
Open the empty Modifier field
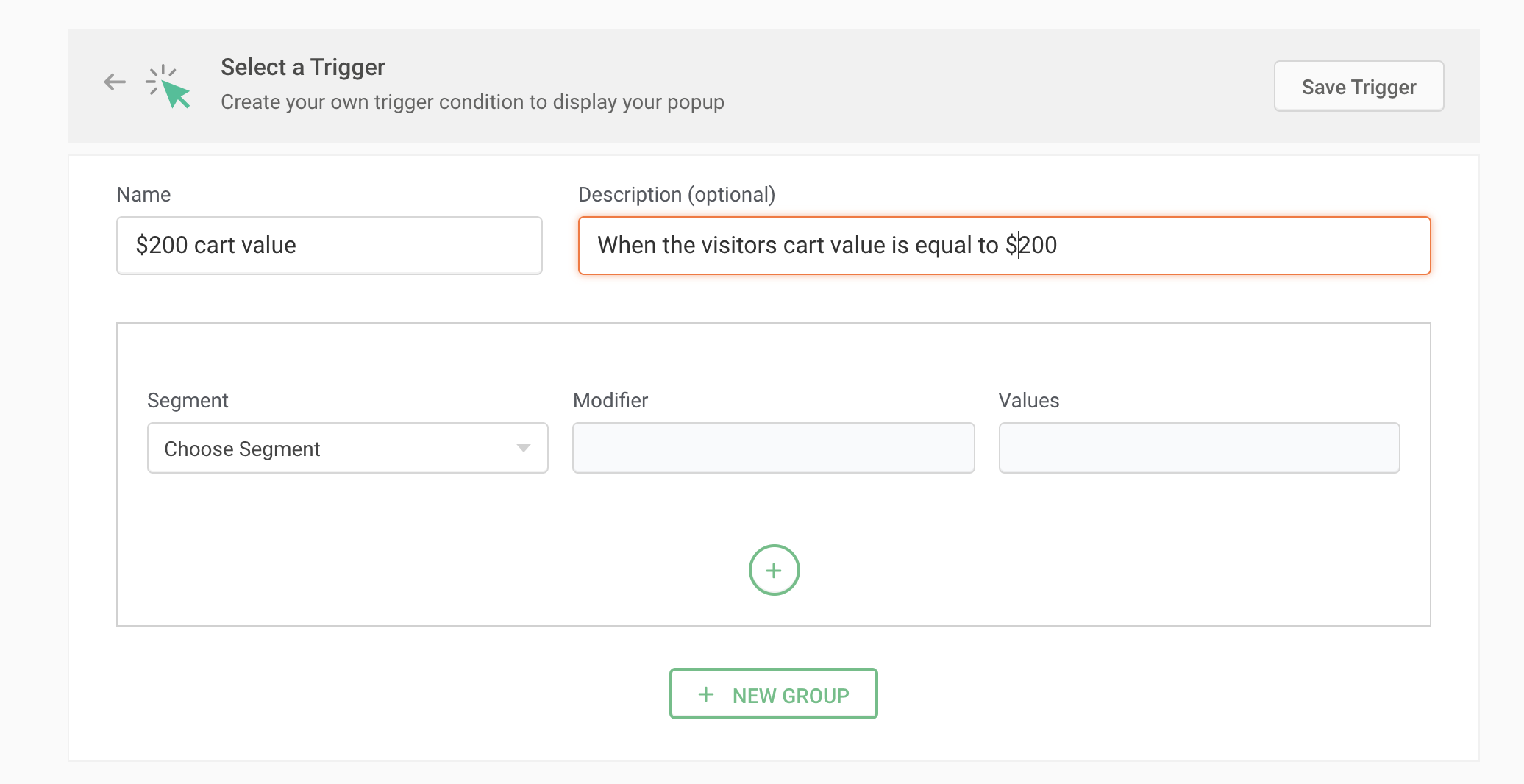[773, 448]
